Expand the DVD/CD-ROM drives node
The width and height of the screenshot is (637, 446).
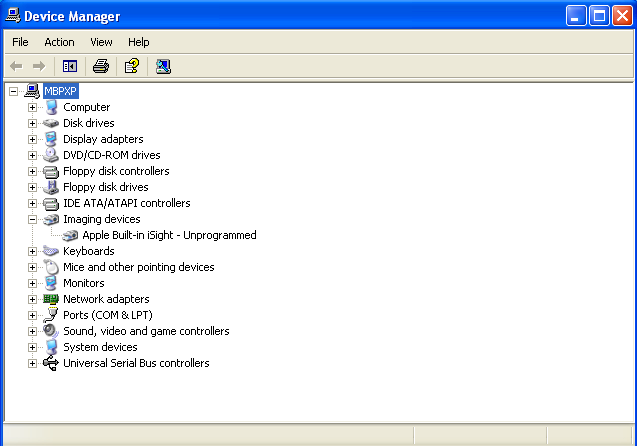point(32,155)
